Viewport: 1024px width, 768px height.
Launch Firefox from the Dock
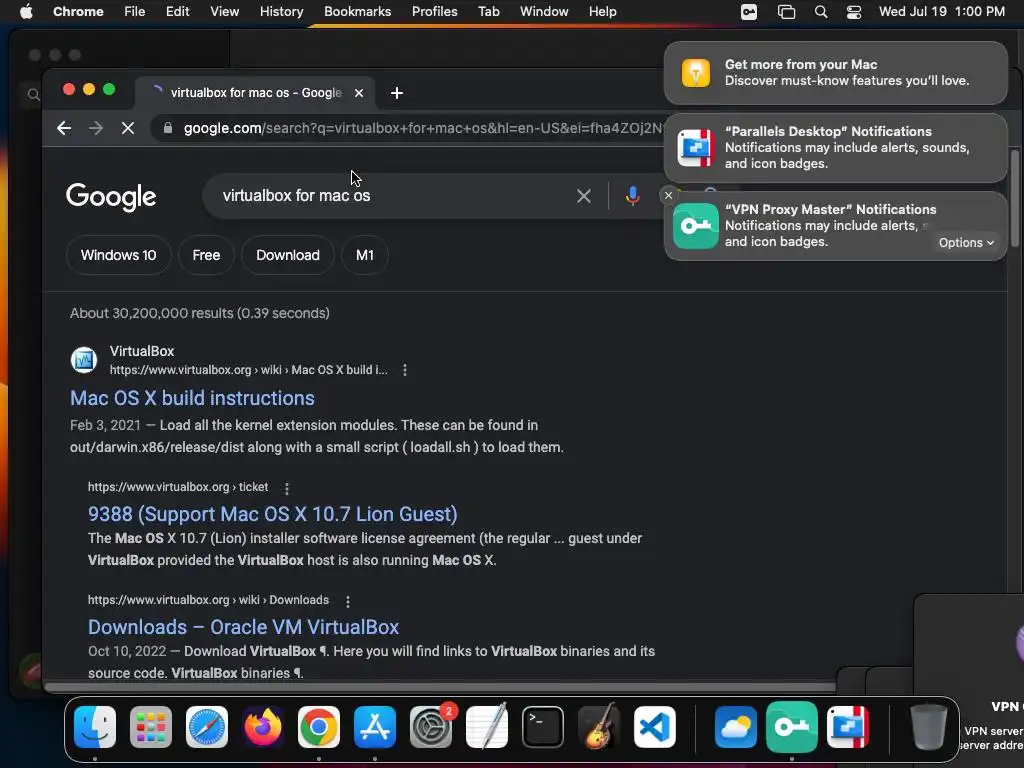[x=263, y=726]
